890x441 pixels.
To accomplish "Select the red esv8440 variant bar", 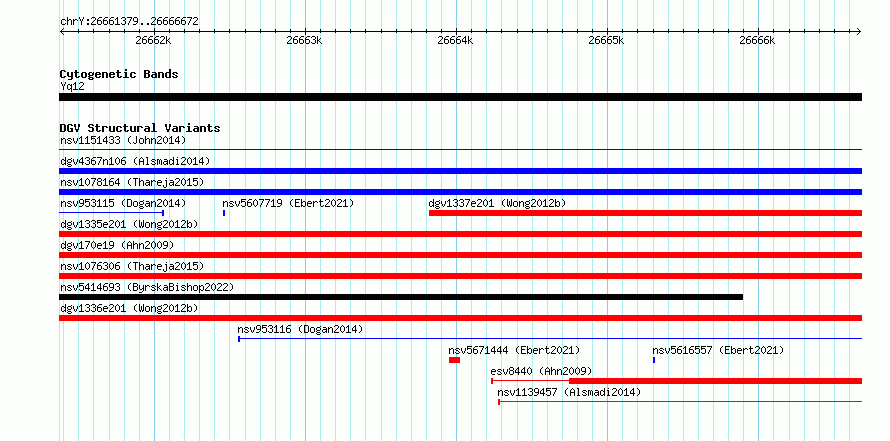I will pos(677,381).
